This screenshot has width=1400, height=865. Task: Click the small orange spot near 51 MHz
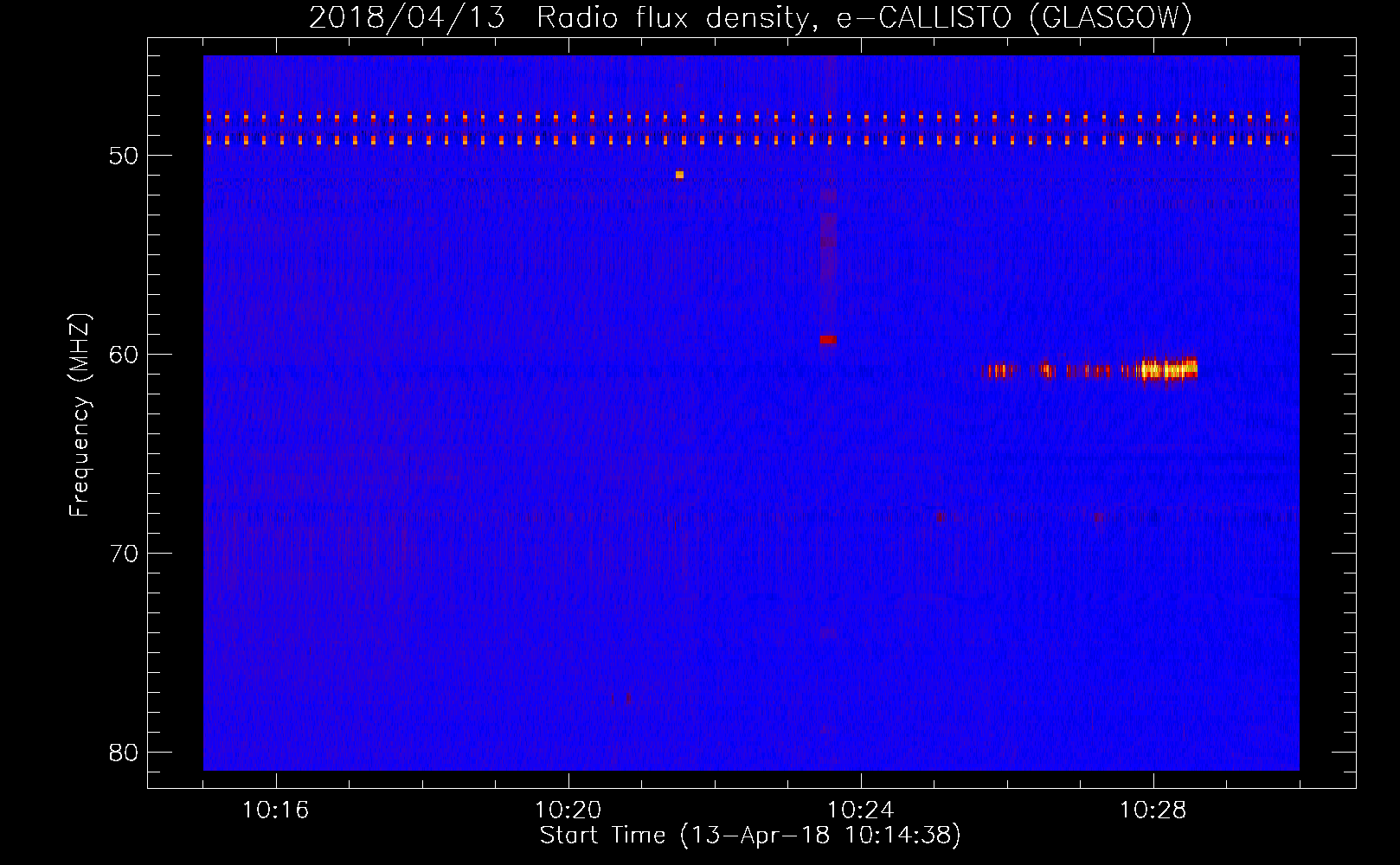pyautogui.click(x=679, y=175)
